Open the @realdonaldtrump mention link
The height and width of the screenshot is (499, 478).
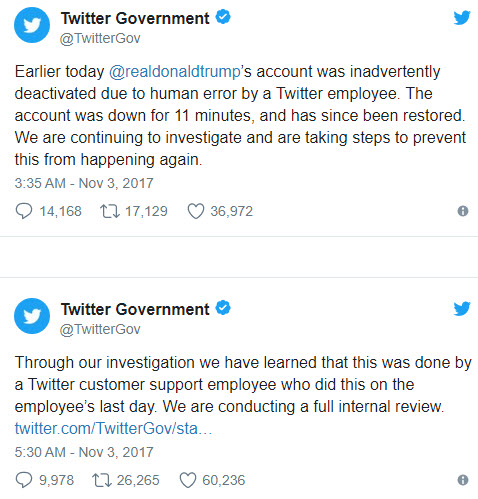[x=175, y=72]
